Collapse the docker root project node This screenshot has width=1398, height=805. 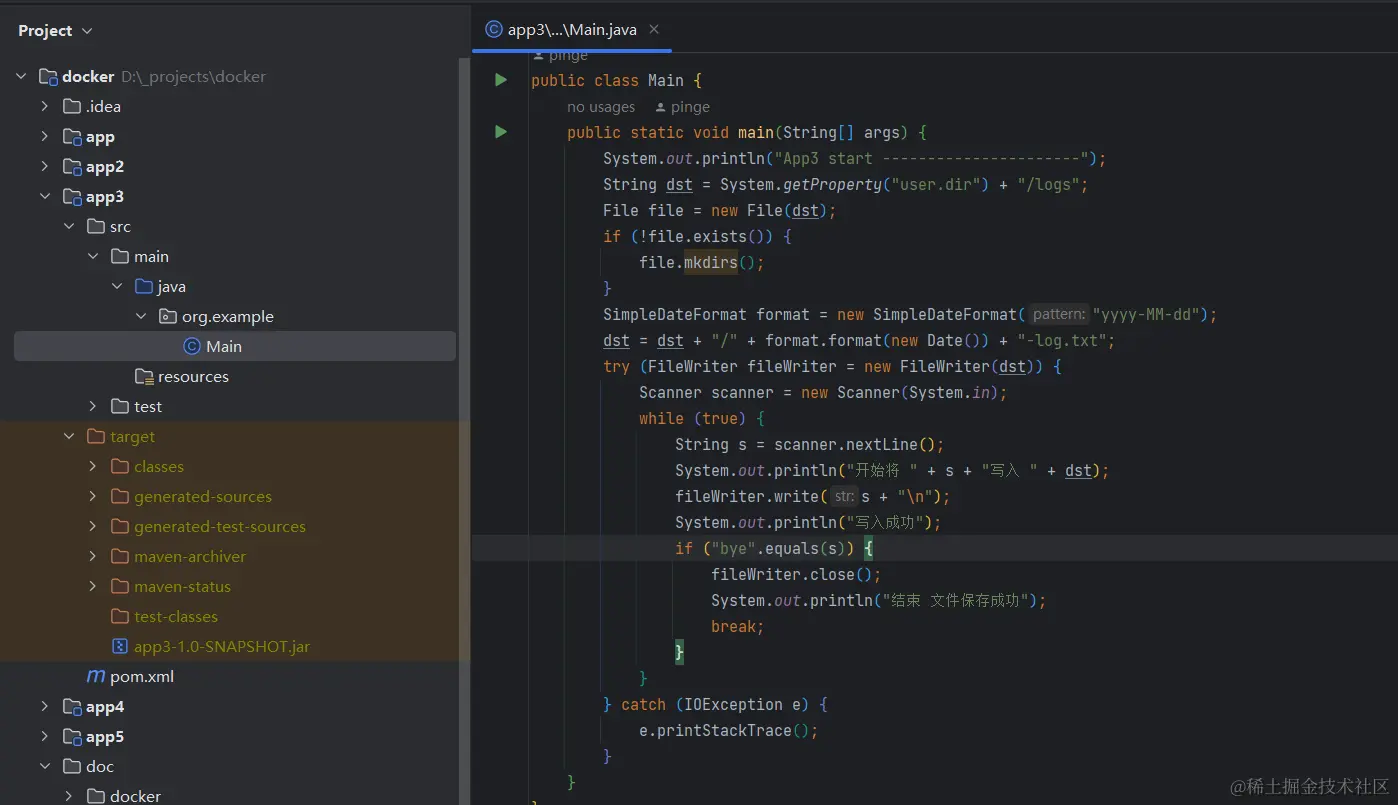[21, 76]
